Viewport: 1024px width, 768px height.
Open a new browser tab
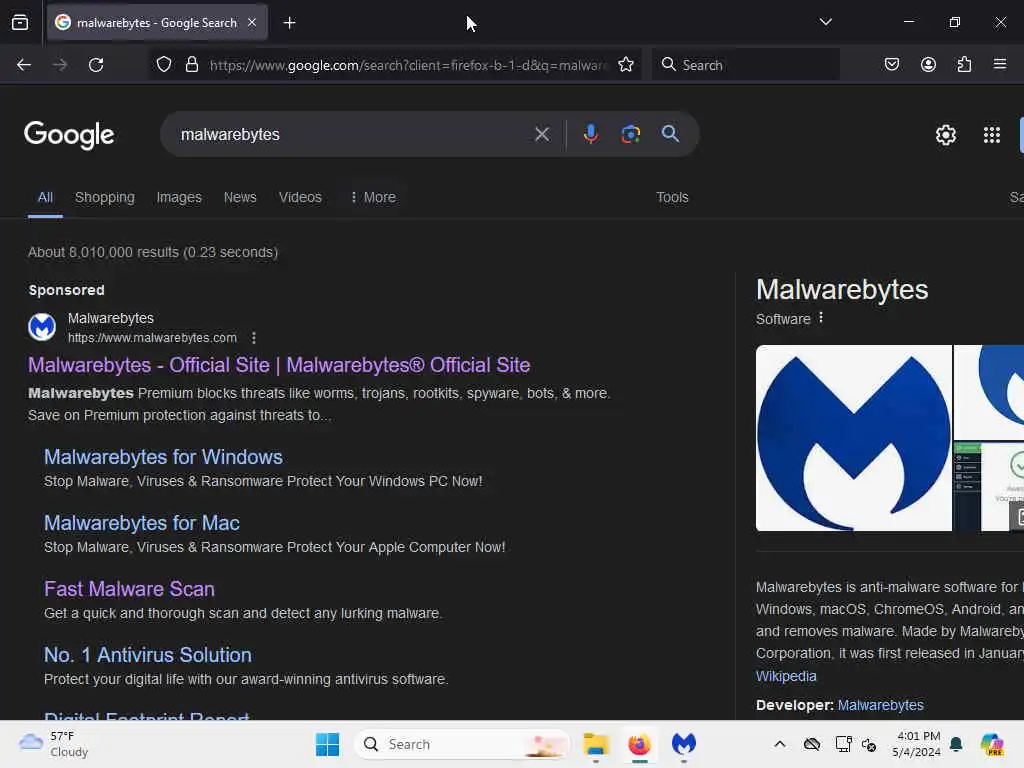click(289, 23)
